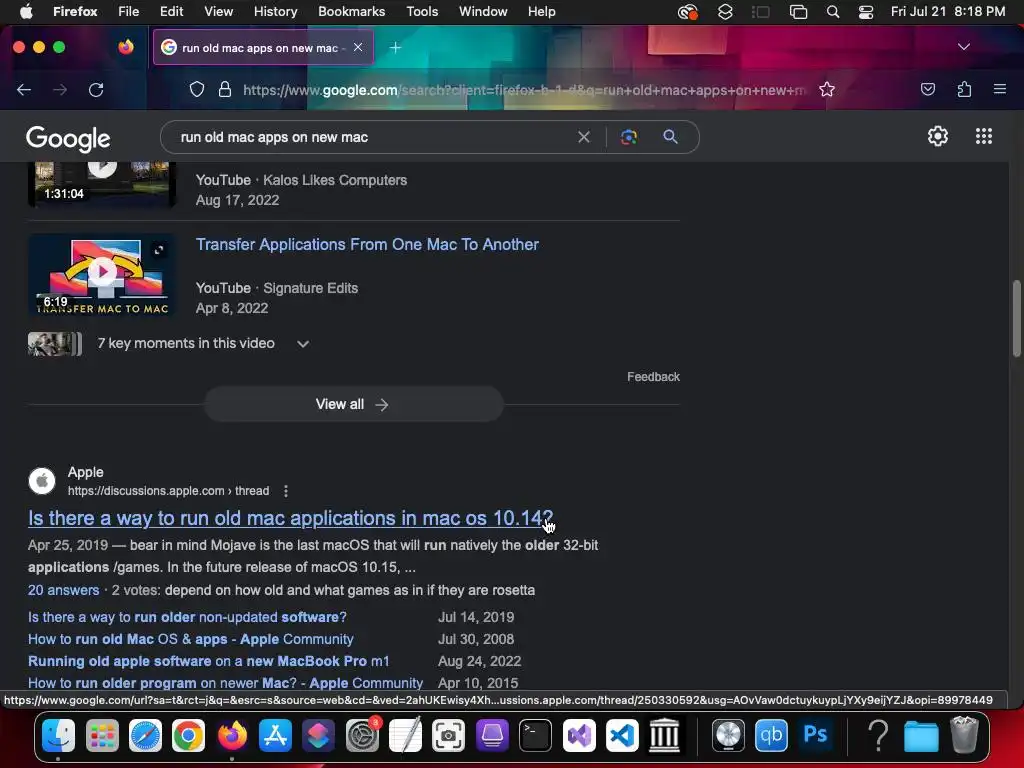Close the current browser tab
1024x768 pixels.
coord(358,47)
